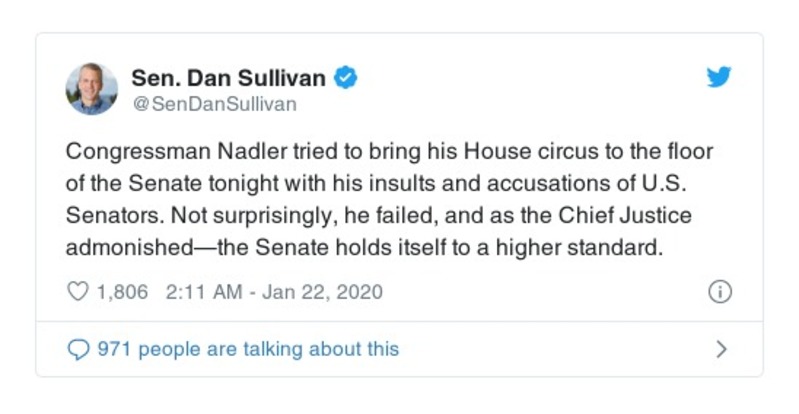Click the circled info icon
The width and height of the screenshot is (799, 414).
point(720,292)
